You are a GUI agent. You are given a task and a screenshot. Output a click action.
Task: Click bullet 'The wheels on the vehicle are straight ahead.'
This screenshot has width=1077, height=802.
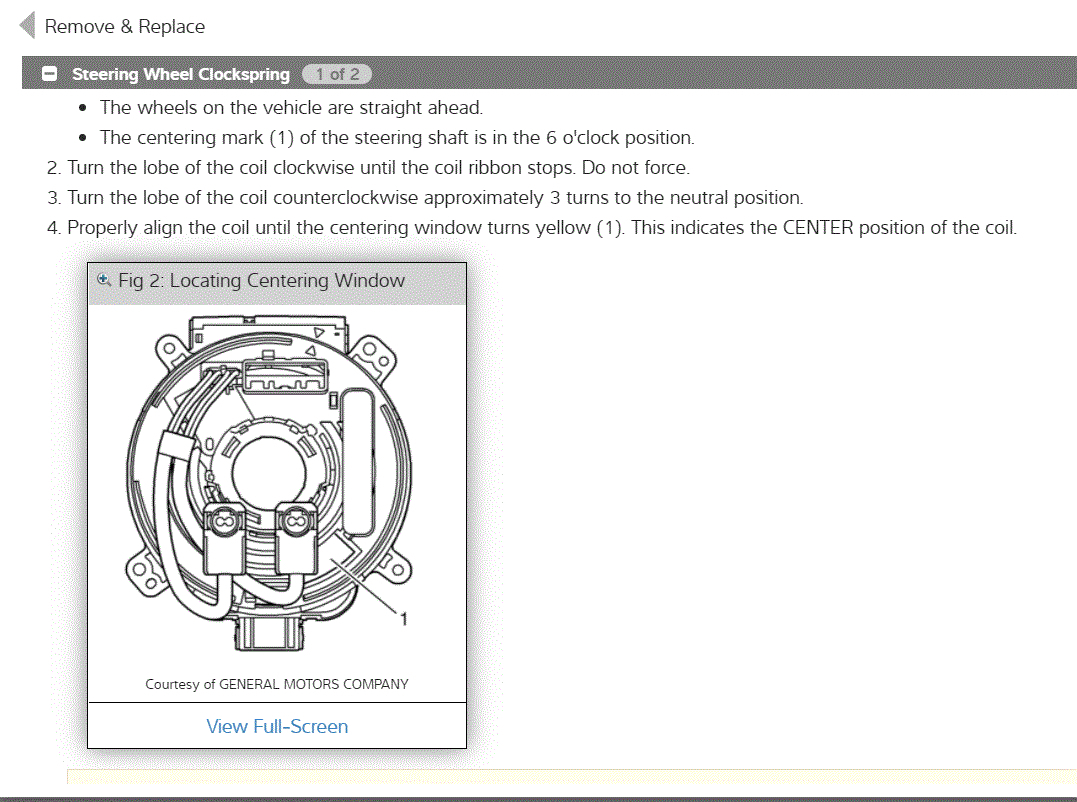(x=291, y=108)
